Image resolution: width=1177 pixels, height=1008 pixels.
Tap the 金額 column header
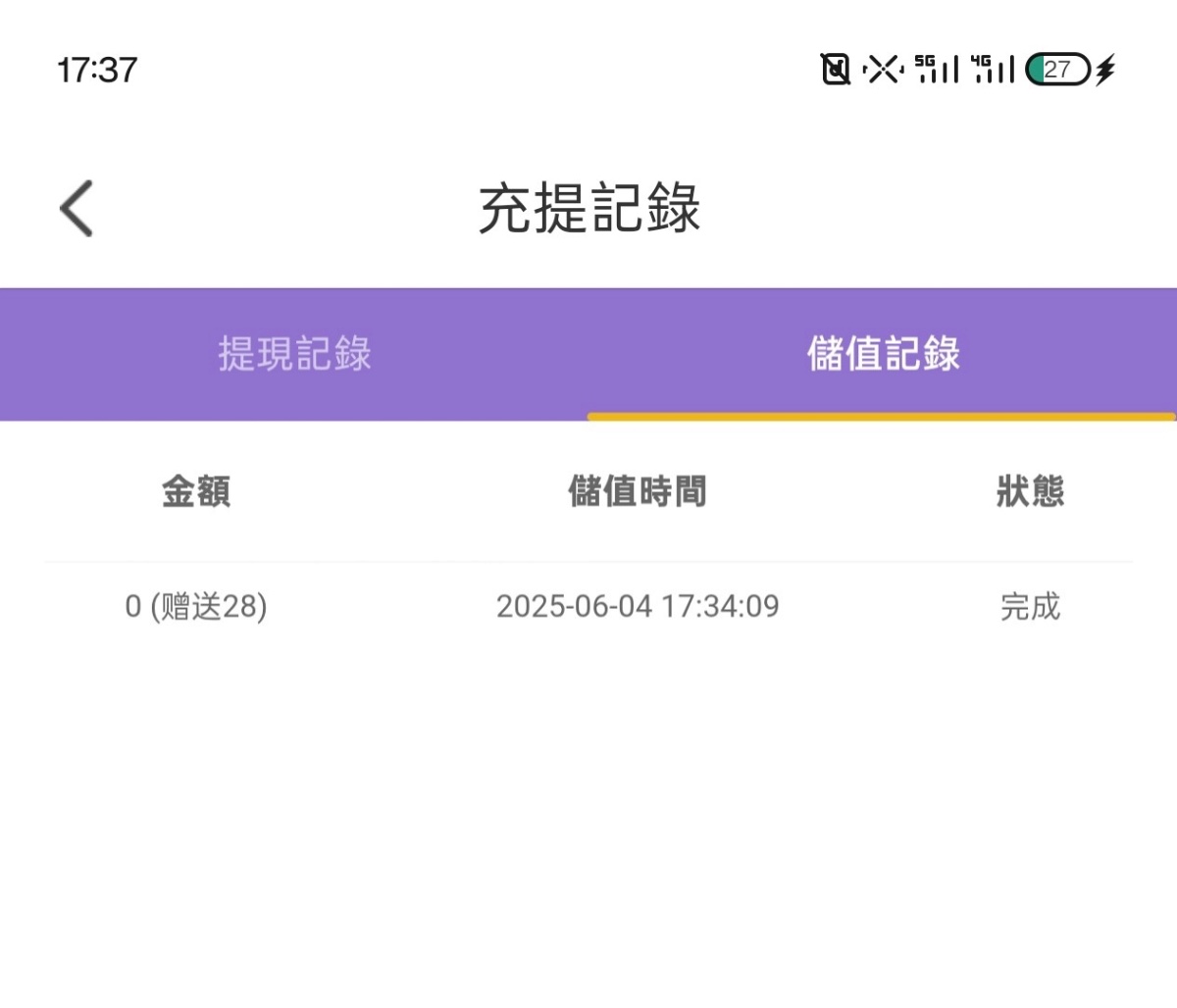coord(196,491)
